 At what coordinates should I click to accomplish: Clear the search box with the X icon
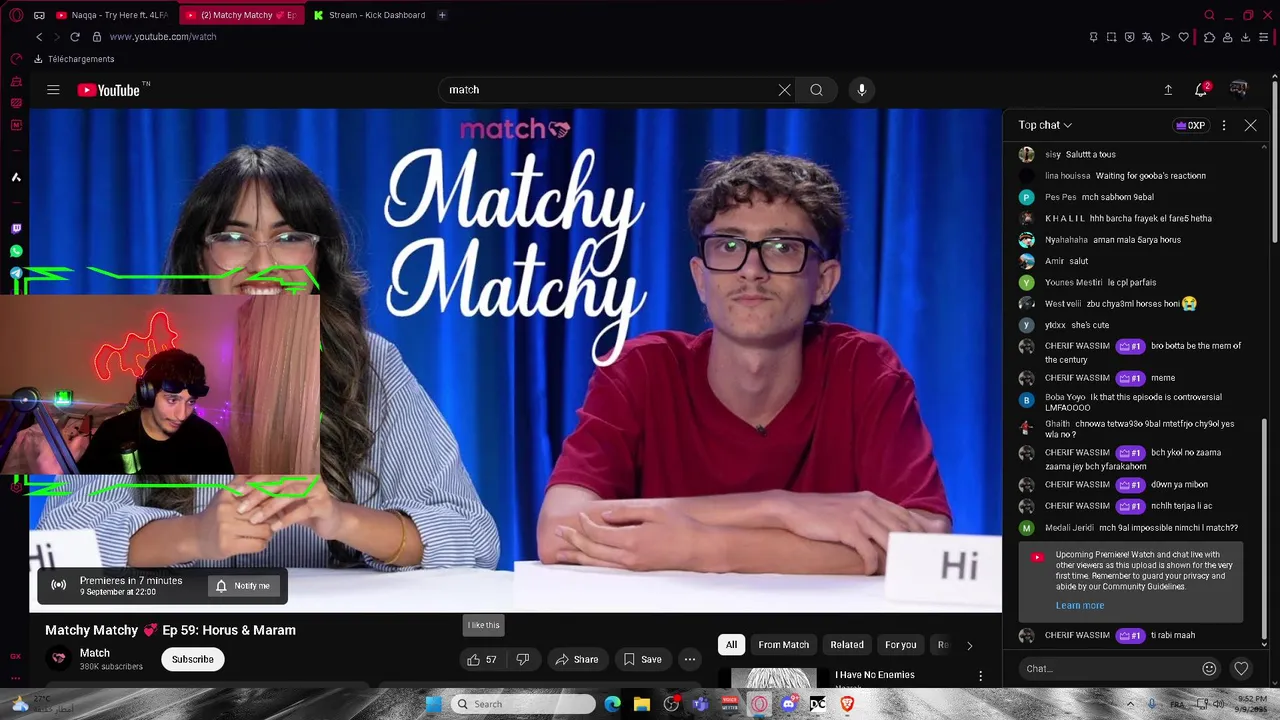(785, 90)
